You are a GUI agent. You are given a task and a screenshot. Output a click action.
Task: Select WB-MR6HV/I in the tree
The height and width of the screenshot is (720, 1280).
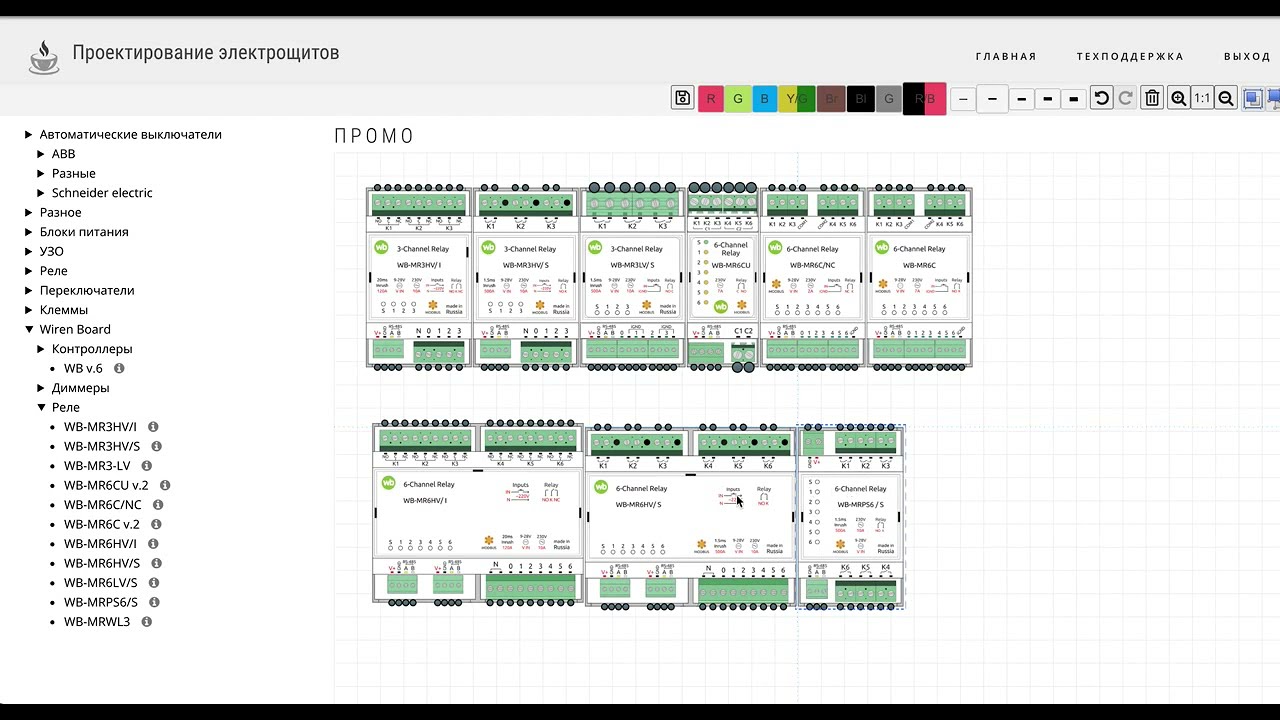[100, 544]
